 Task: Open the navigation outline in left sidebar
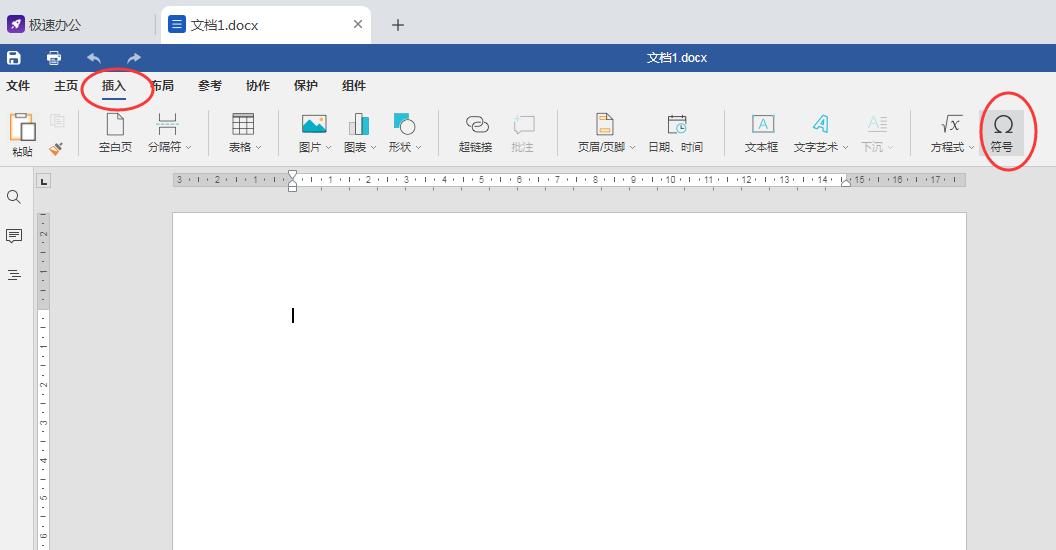tap(14, 275)
